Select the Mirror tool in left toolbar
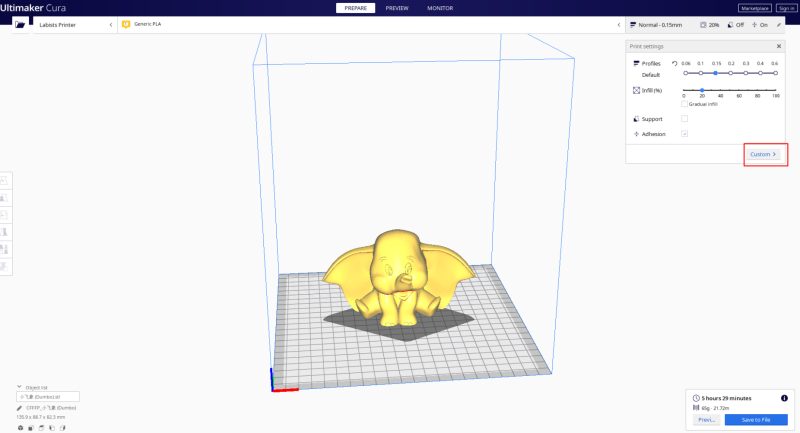800x433 pixels. pos(4,232)
